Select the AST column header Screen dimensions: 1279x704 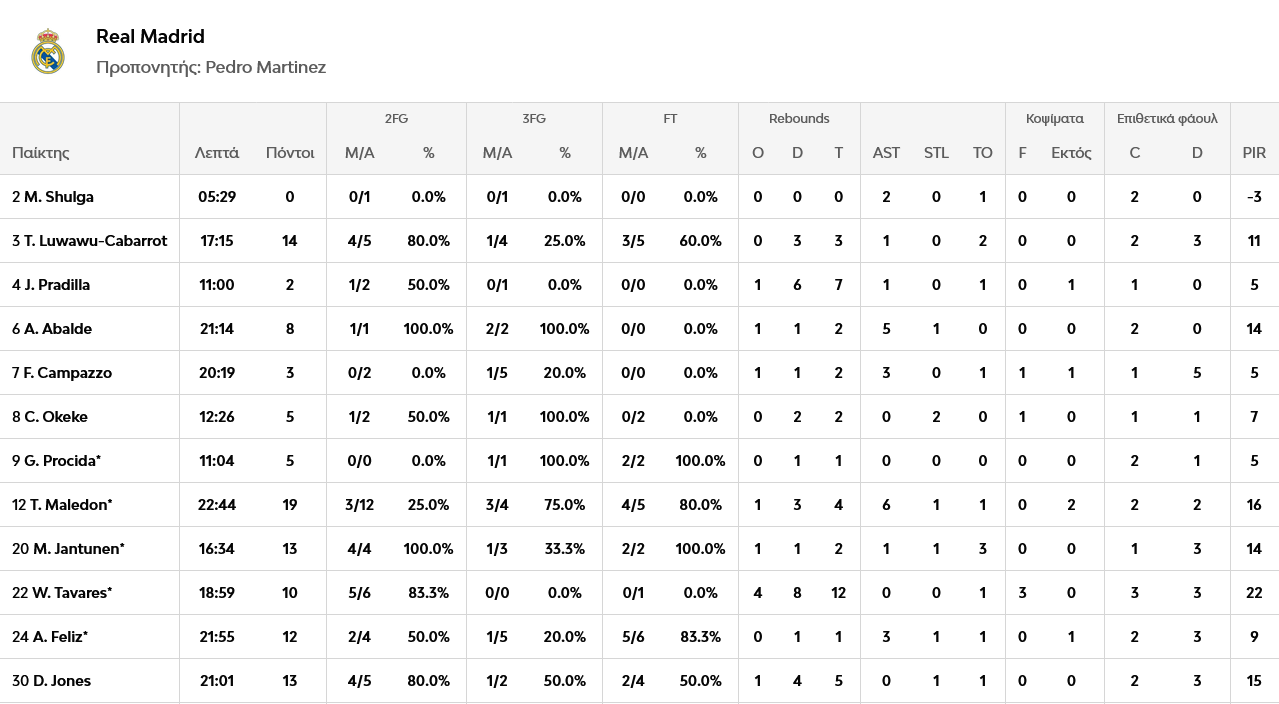[886, 153]
